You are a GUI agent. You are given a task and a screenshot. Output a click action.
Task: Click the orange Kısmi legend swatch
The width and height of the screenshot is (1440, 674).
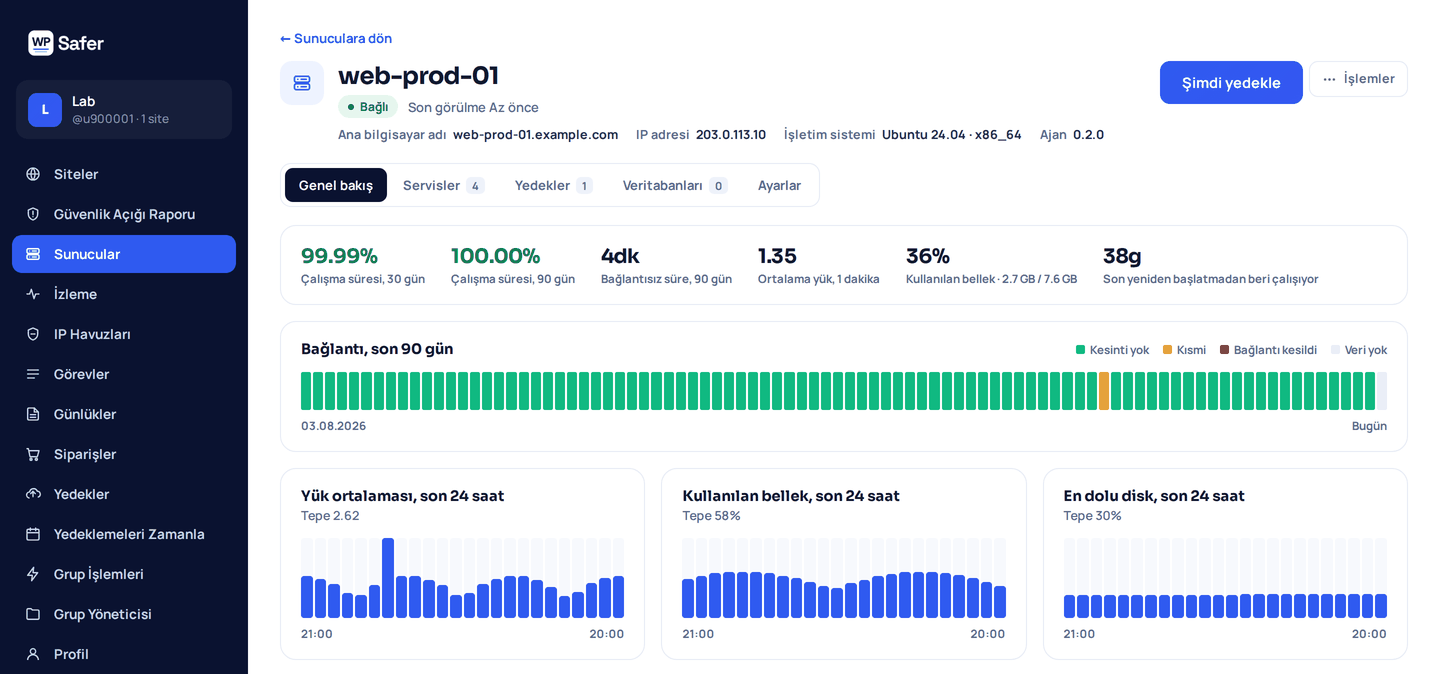point(1167,350)
